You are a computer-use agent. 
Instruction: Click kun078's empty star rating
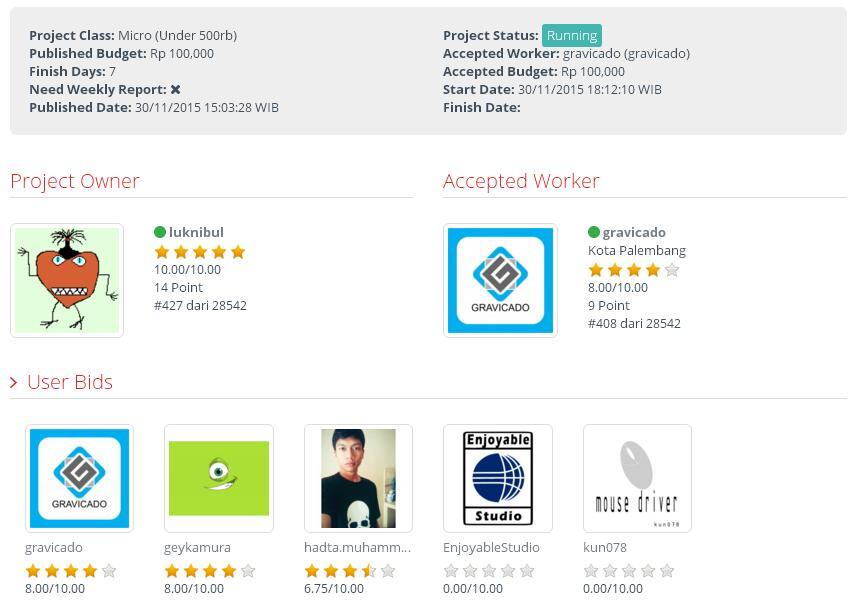point(628,571)
